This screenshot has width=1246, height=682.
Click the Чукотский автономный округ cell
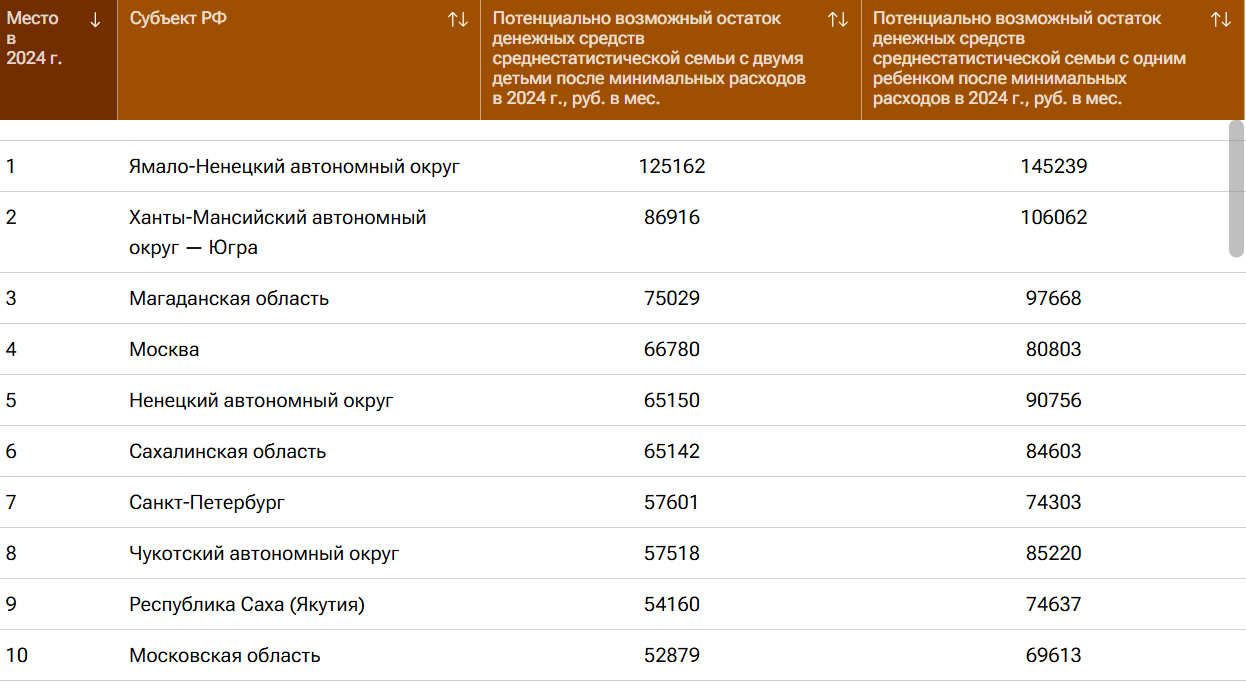(264, 554)
